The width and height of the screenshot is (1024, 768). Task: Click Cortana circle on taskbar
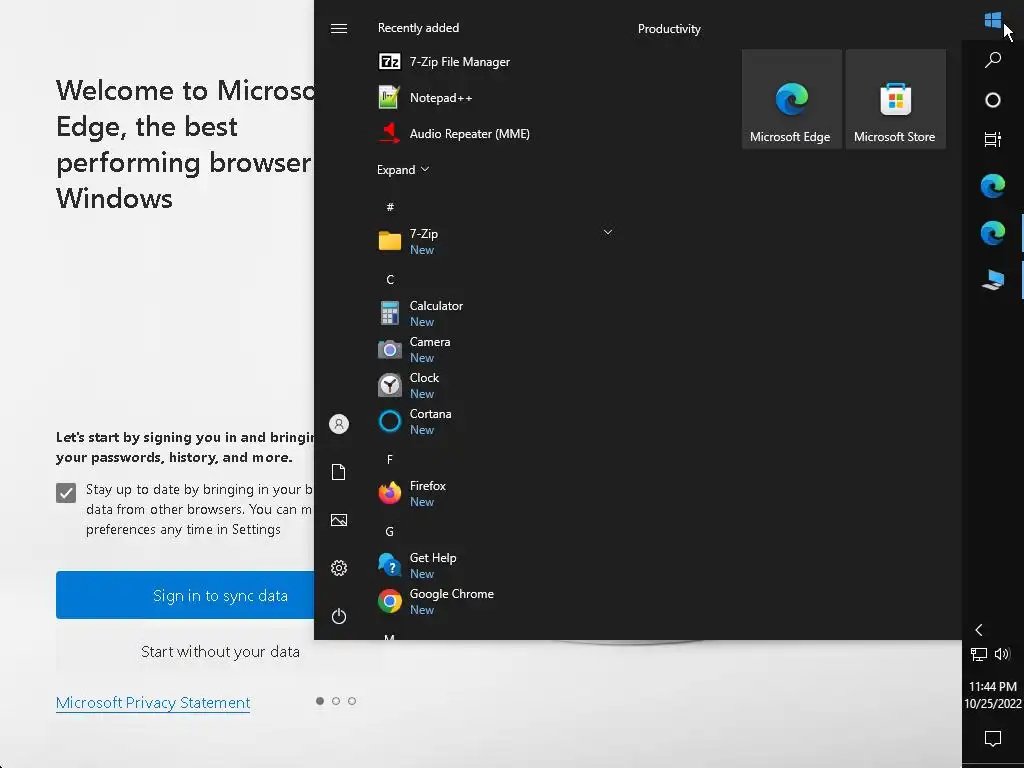(x=993, y=100)
